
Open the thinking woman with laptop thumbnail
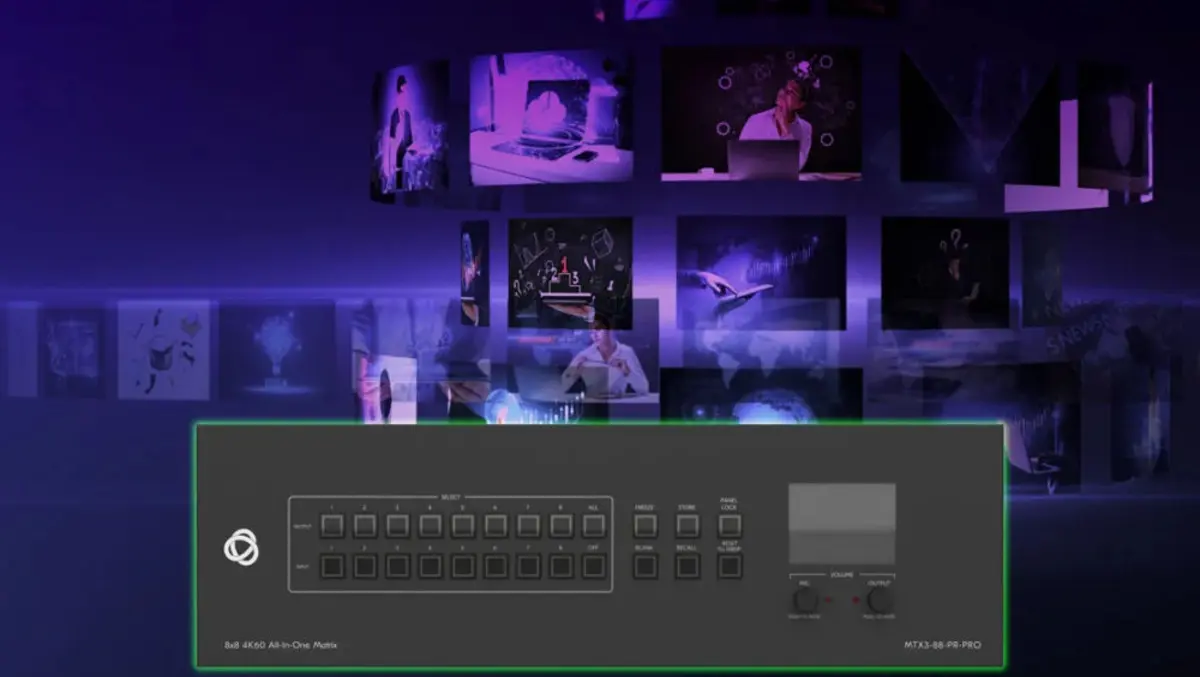[761, 114]
